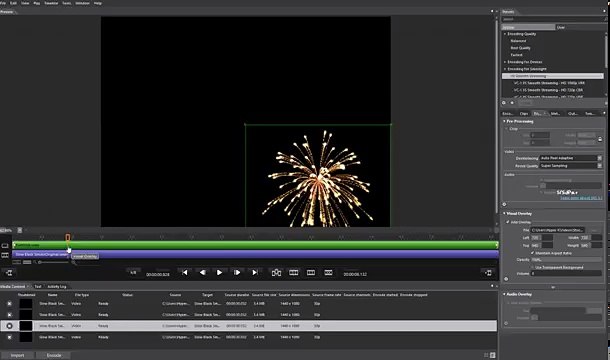The image size is (610, 360).
Task: Open the Resize Quality dropdown
Action: coord(570,166)
